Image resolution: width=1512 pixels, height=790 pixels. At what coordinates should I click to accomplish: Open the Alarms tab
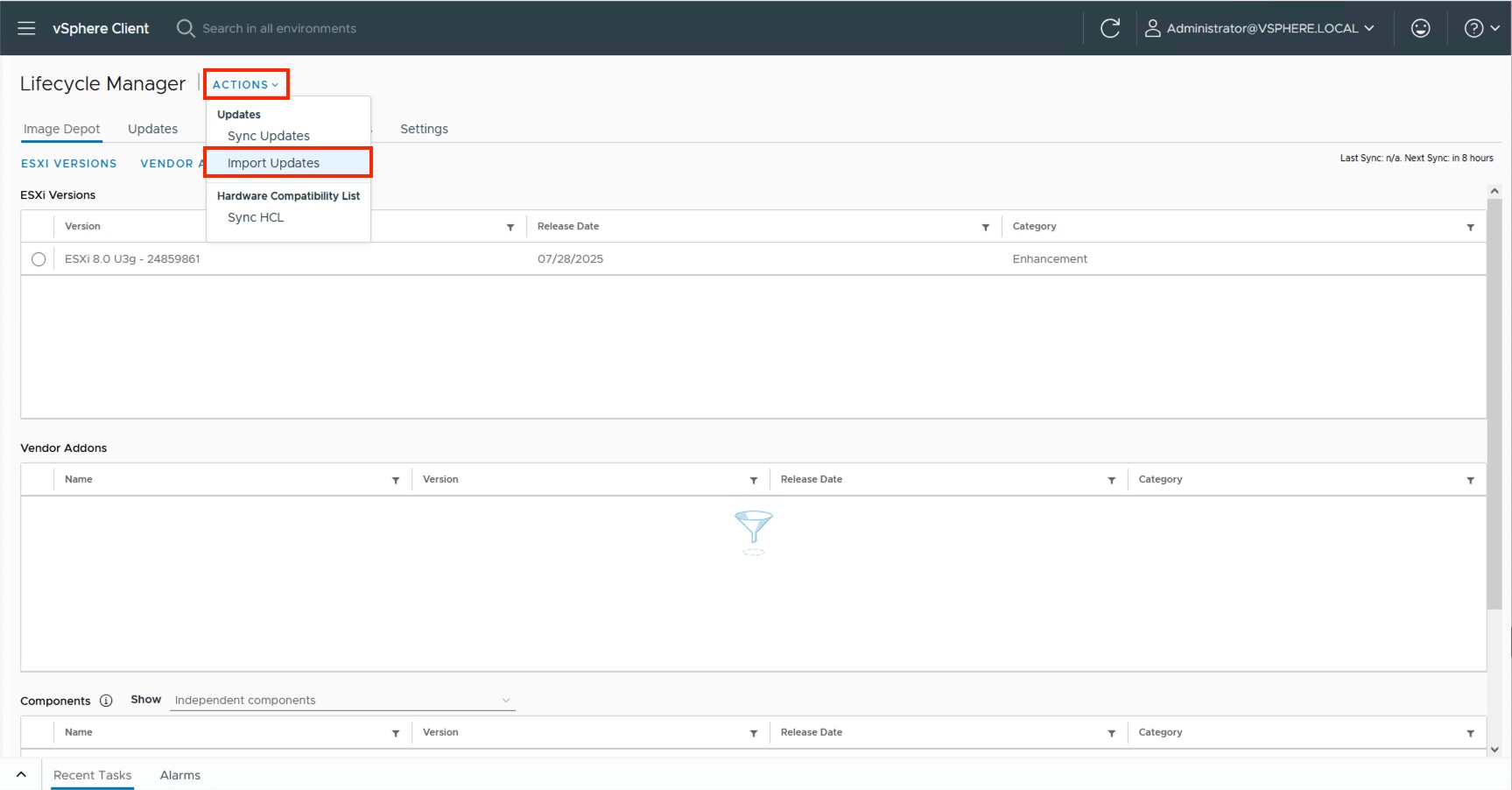180,775
